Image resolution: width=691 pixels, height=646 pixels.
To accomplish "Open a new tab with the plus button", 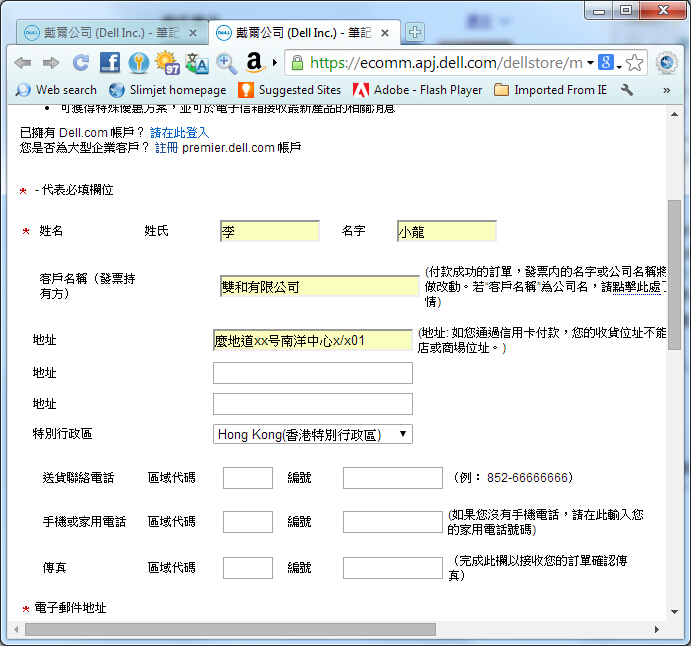I will pyautogui.click(x=415, y=32).
